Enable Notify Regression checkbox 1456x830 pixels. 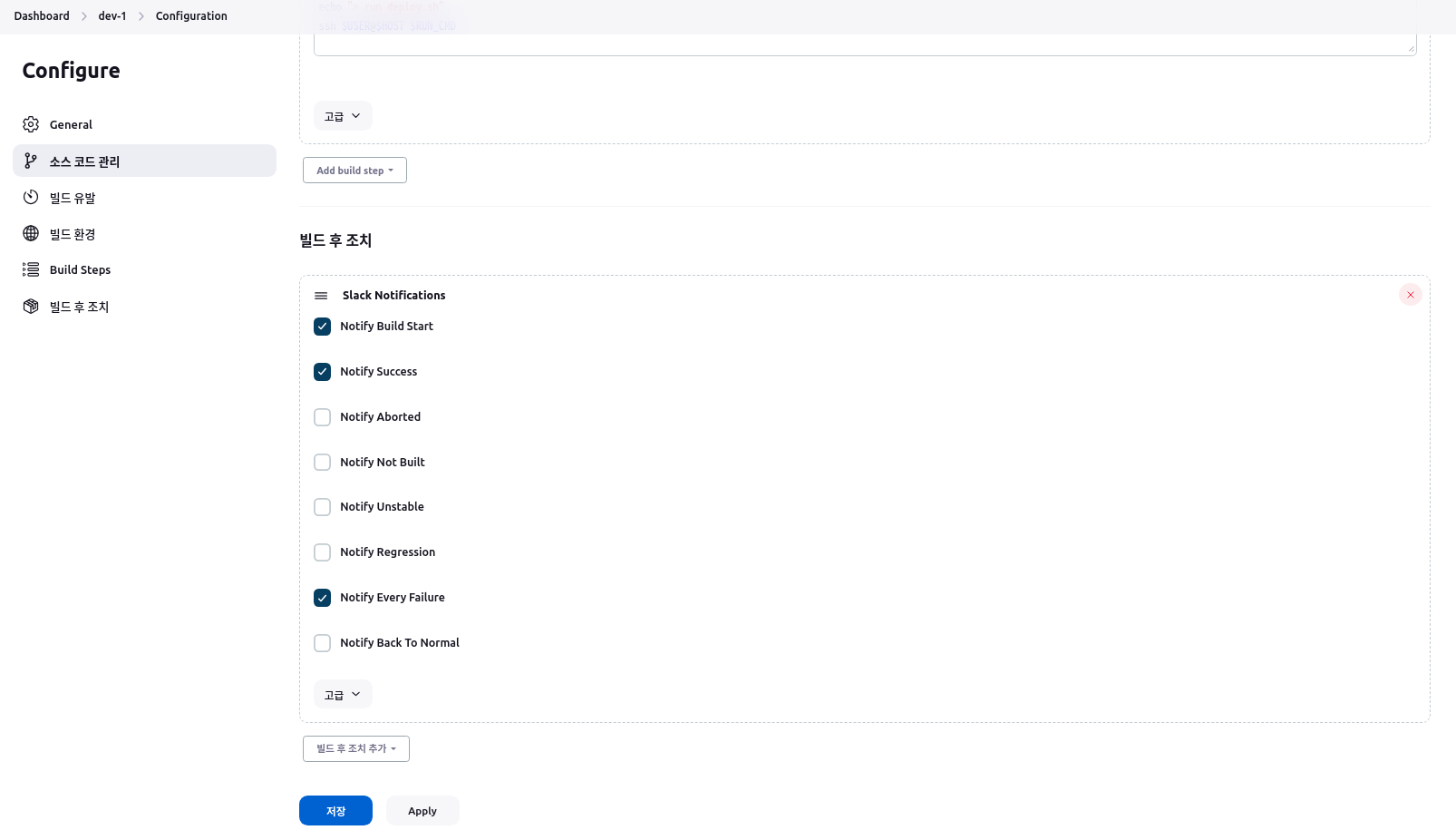322,552
